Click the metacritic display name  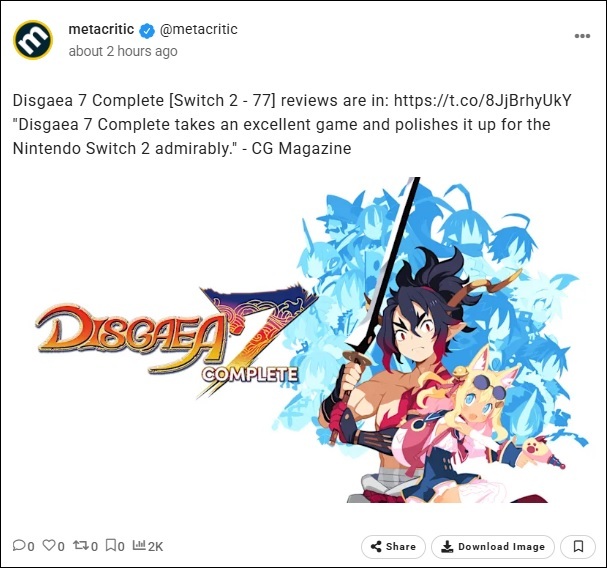[x=101, y=29]
